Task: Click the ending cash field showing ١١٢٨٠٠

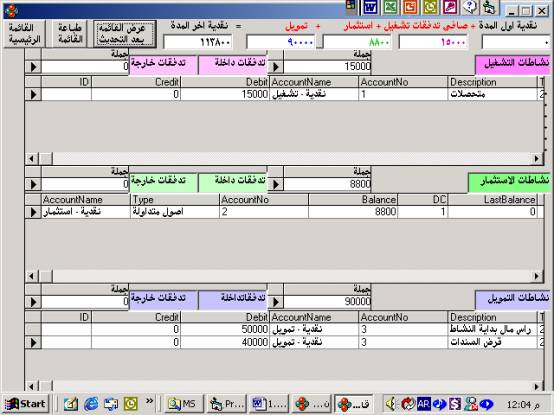Action: (198, 42)
